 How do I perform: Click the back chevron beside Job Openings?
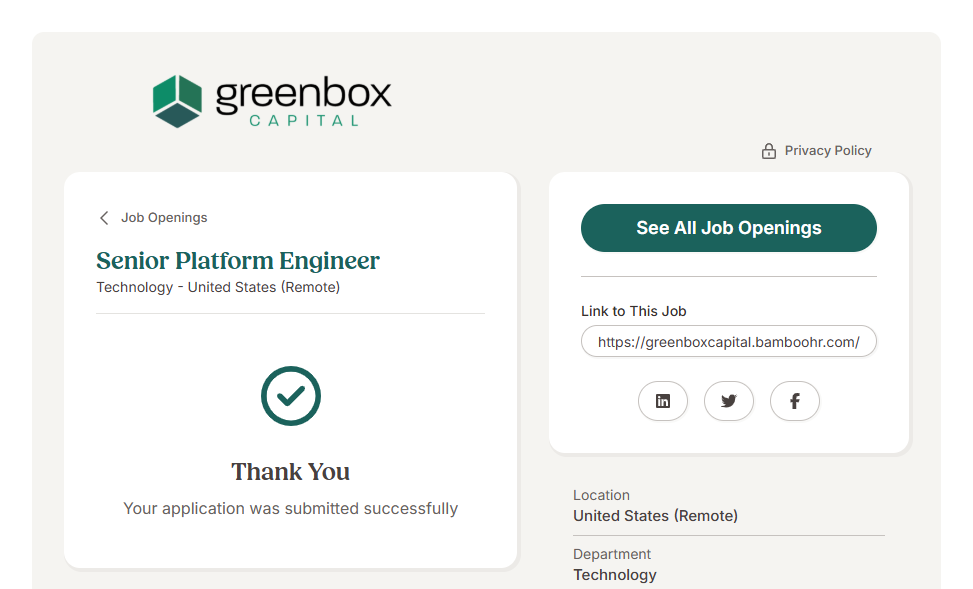pos(104,218)
